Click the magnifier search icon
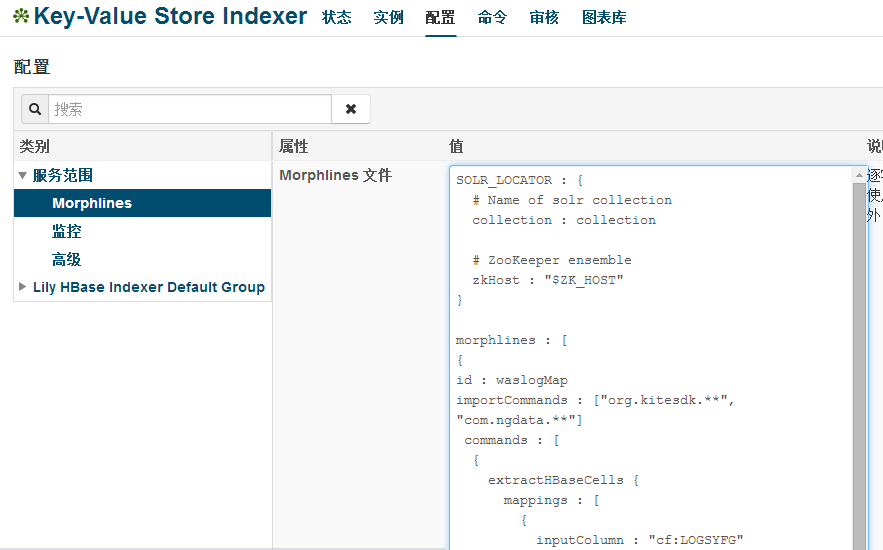The height and width of the screenshot is (550, 883). coord(35,109)
